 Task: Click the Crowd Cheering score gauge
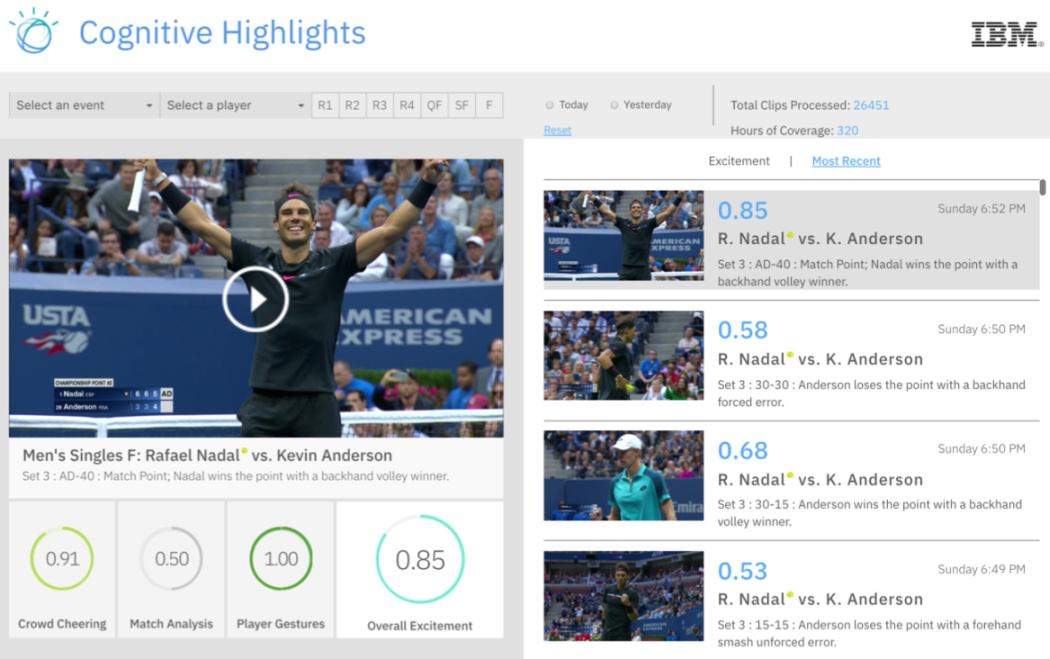[62, 559]
